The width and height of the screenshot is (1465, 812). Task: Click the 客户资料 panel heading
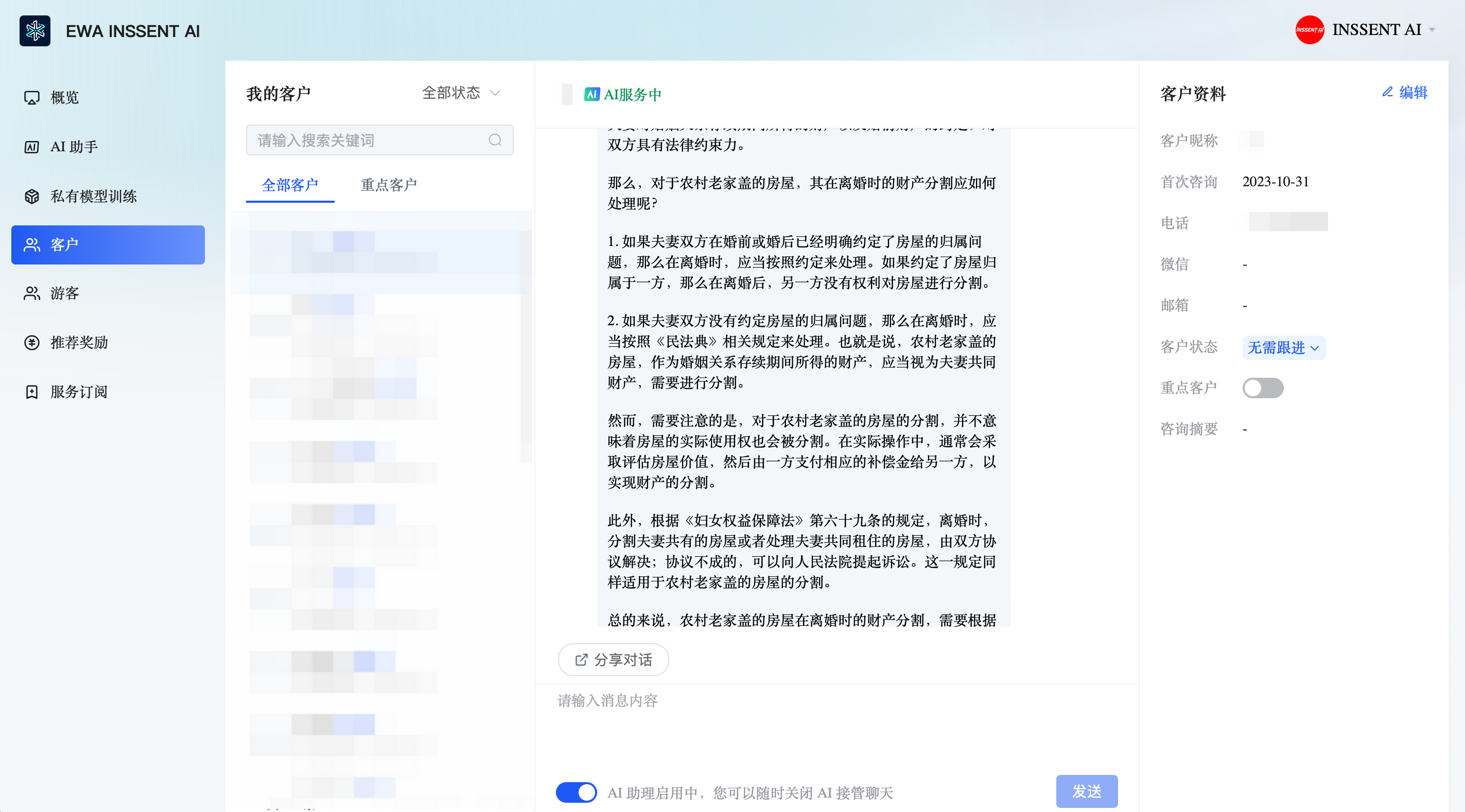click(1193, 94)
